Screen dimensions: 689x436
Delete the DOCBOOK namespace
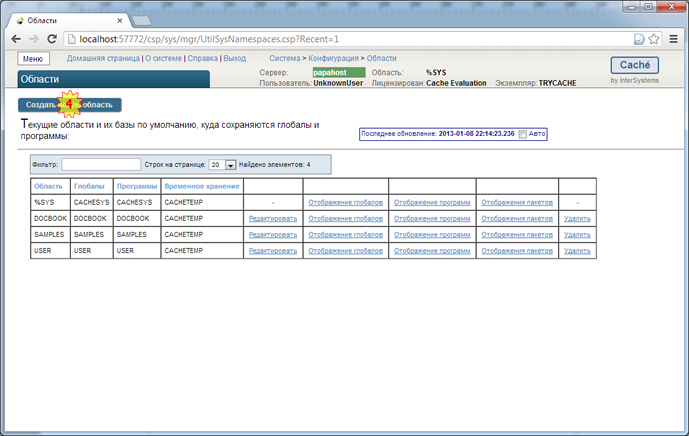pos(577,218)
